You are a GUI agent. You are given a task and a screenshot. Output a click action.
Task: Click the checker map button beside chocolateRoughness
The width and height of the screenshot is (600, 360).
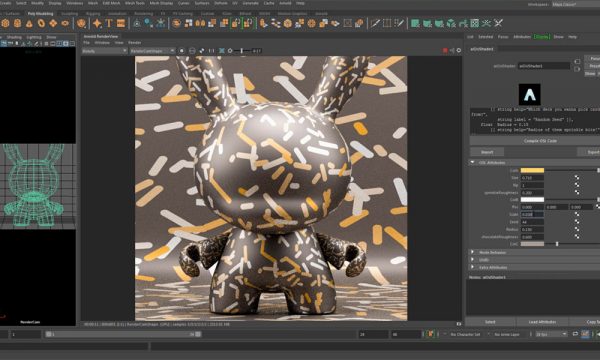click(x=577, y=237)
